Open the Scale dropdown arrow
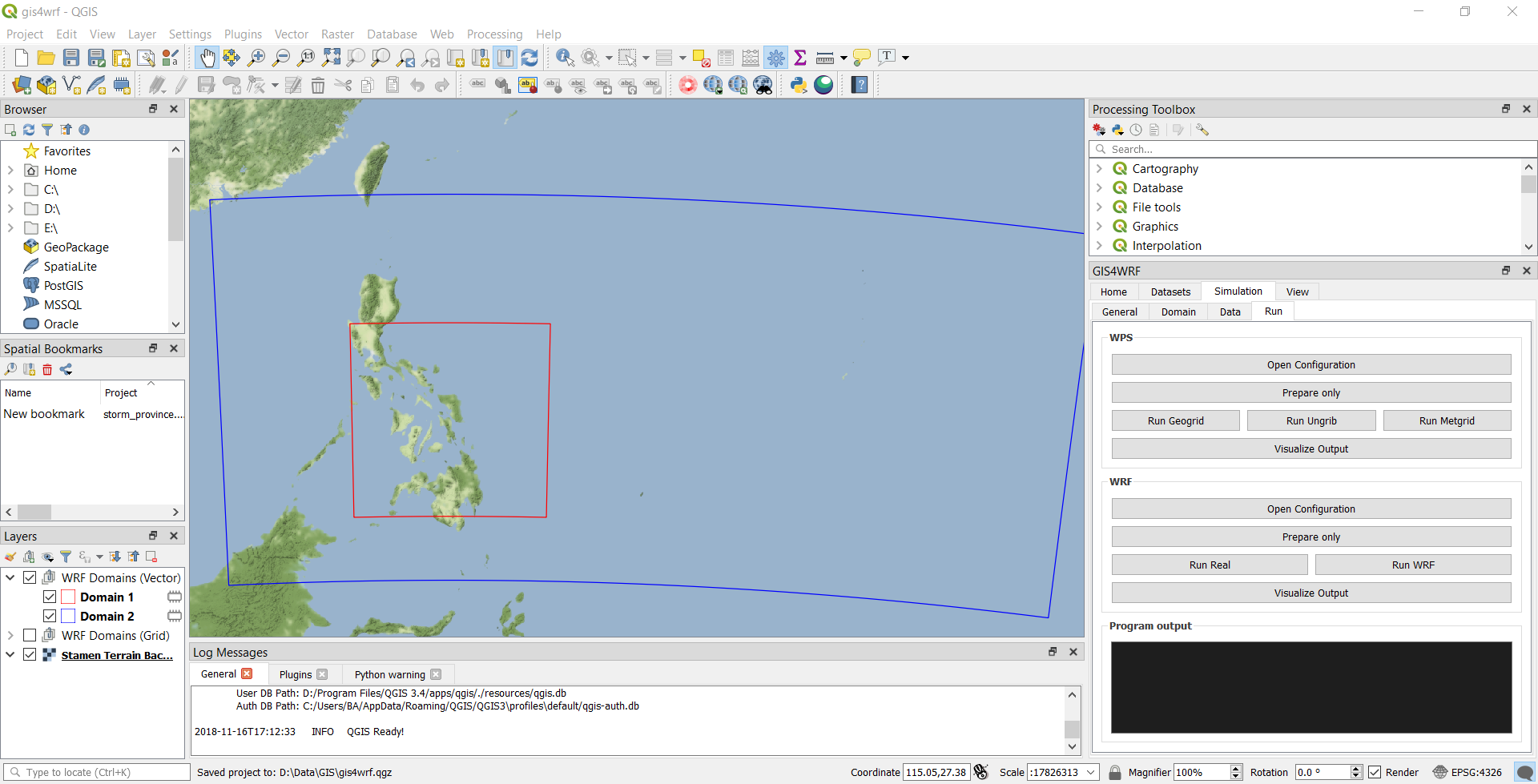Screen dimensions: 1538x784 coord(1091,772)
